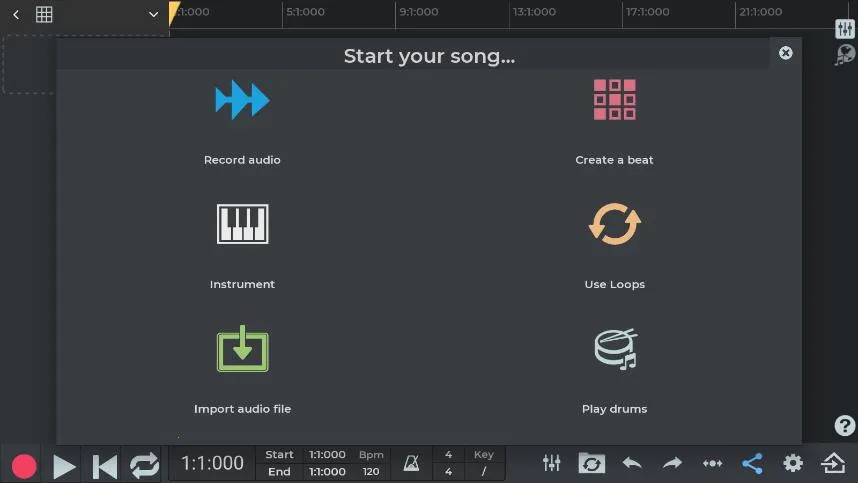
Task: Expand the dropdown chevron in the top-left panel
Action: coord(153,14)
